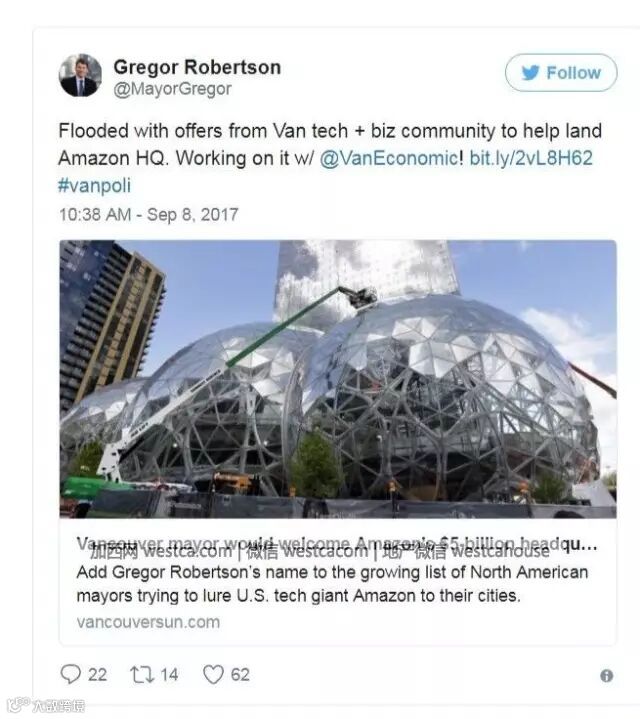Open the tweet timestamp Sep 8, 2017
The width and height of the screenshot is (640, 719).
click(149, 214)
